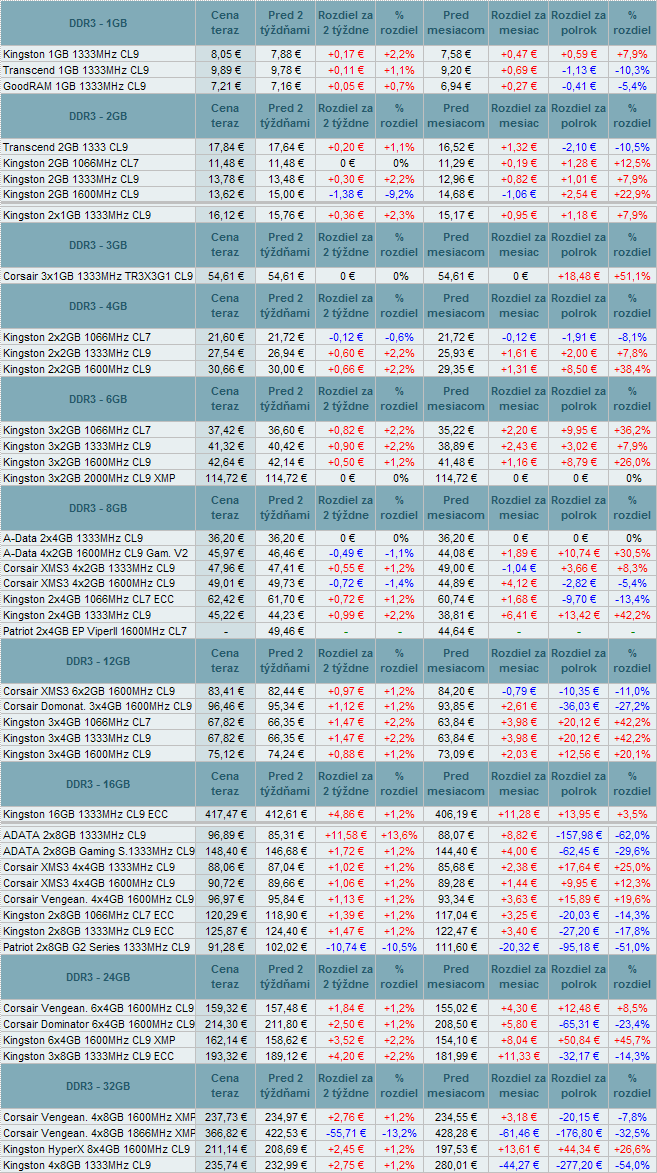Click the "DDR3 - 12GB" section header
This screenshot has height=1173, width=657.
(98, 661)
